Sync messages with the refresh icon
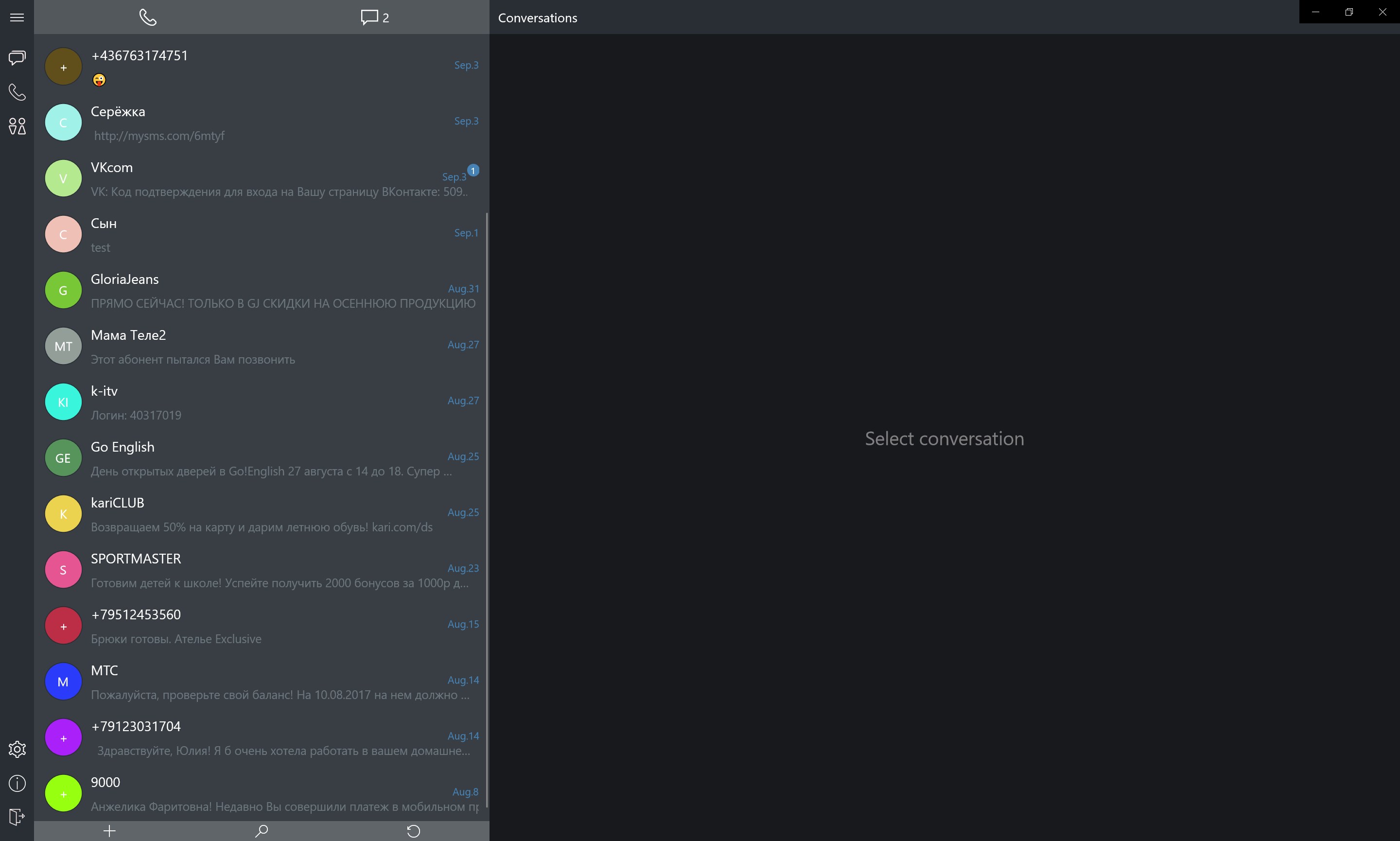The image size is (1400, 841). [x=414, y=831]
